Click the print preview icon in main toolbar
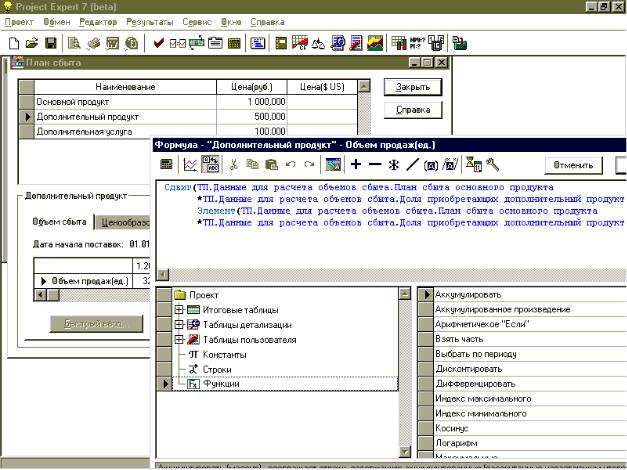The image size is (627, 470). (x=74, y=43)
